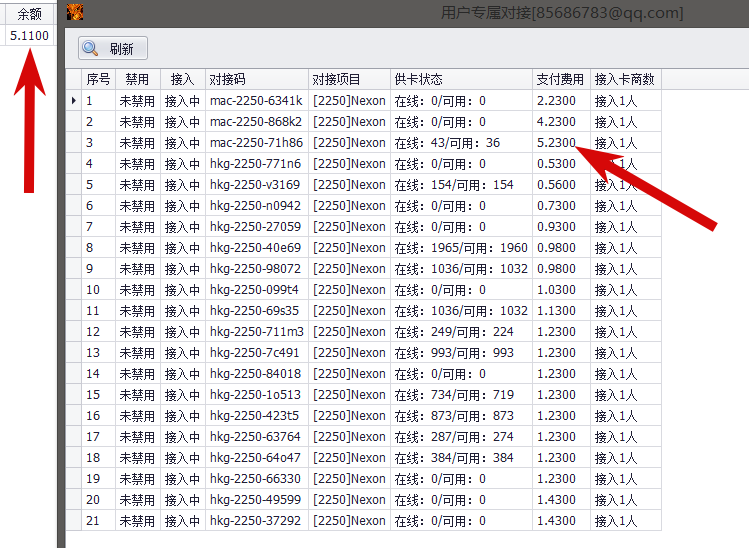
Task: Select cell hkg-2250-40e69
Action: pos(257,248)
